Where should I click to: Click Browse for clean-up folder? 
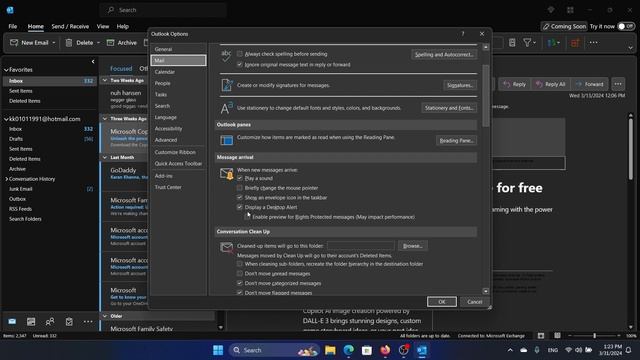412,246
